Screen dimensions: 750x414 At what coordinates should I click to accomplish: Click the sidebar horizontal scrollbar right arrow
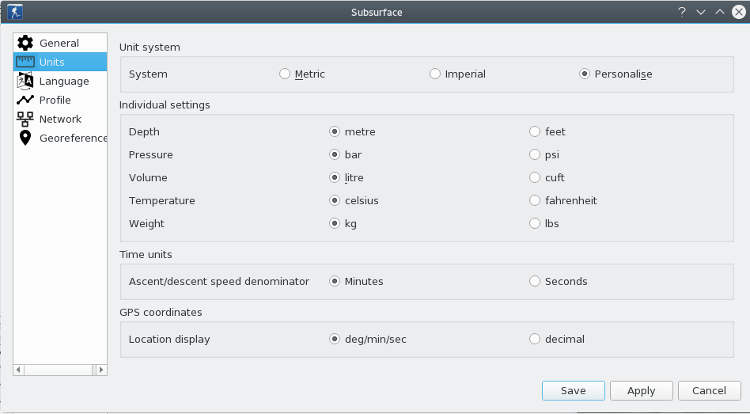(100, 370)
